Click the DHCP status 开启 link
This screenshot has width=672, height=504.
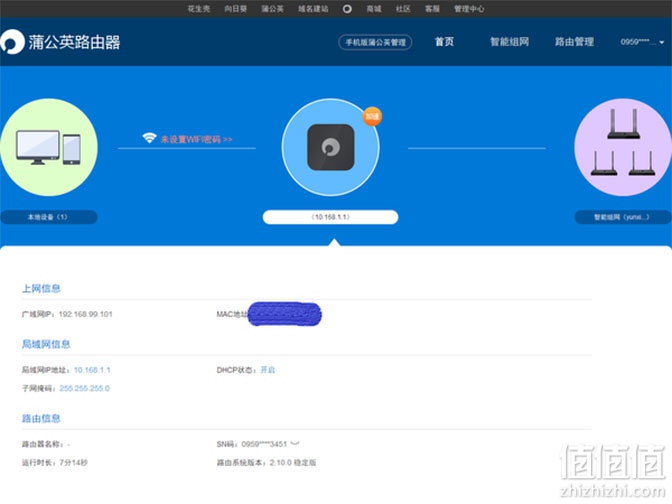[268, 370]
